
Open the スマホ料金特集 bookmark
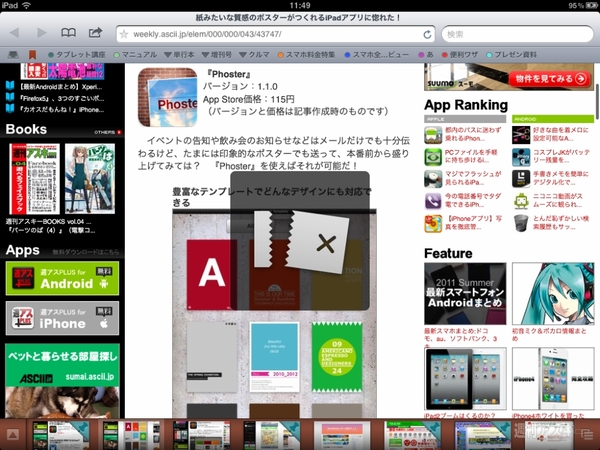(x=307, y=55)
